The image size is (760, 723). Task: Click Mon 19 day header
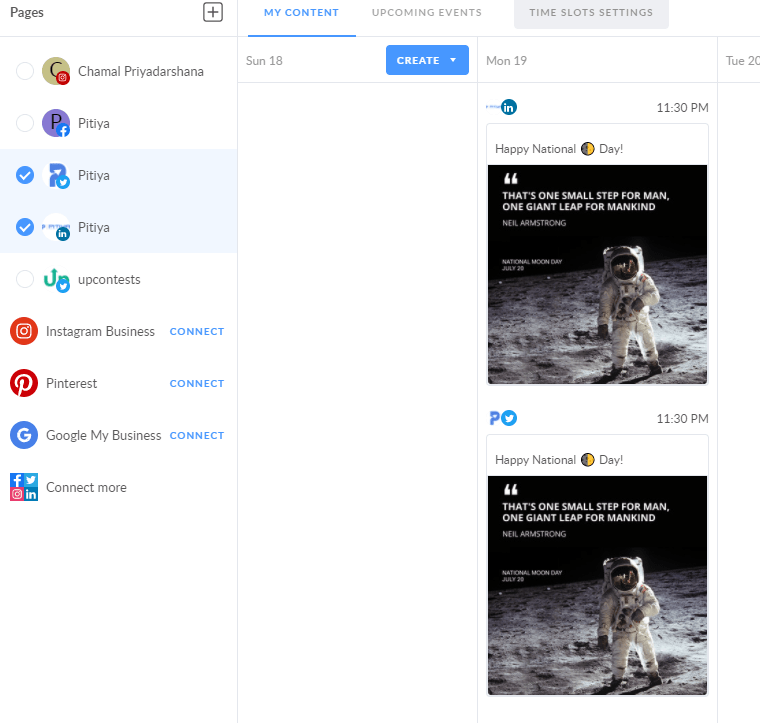(x=507, y=61)
